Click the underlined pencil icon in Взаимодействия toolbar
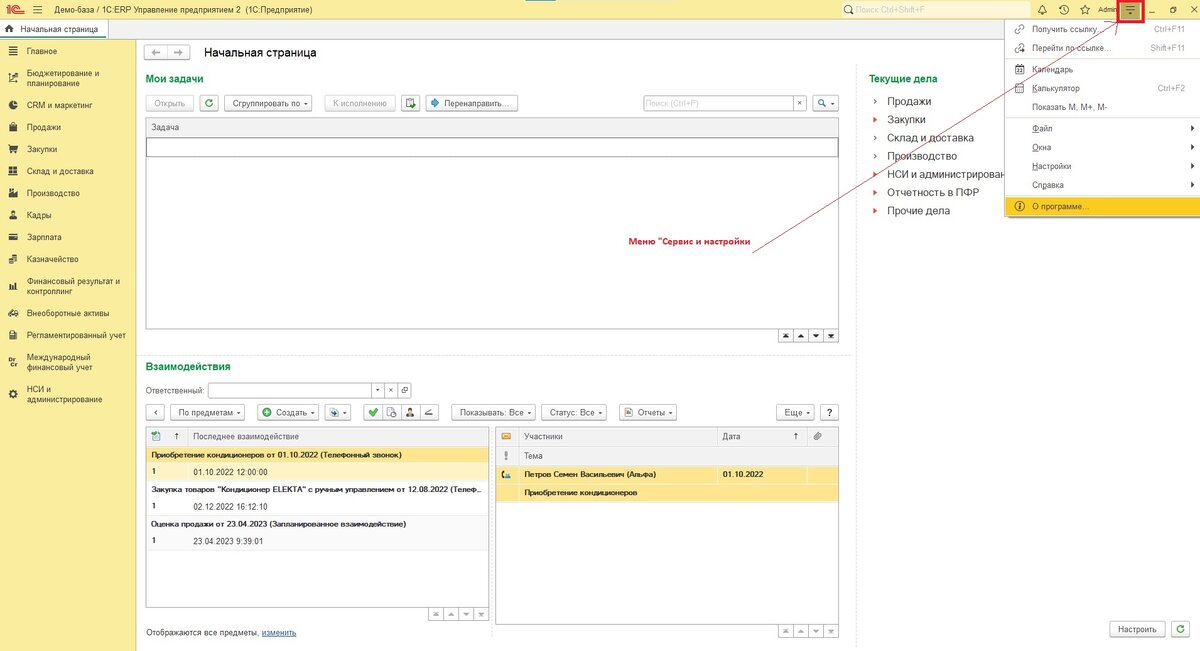Image resolution: width=1200 pixels, height=651 pixels. click(x=429, y=412)
